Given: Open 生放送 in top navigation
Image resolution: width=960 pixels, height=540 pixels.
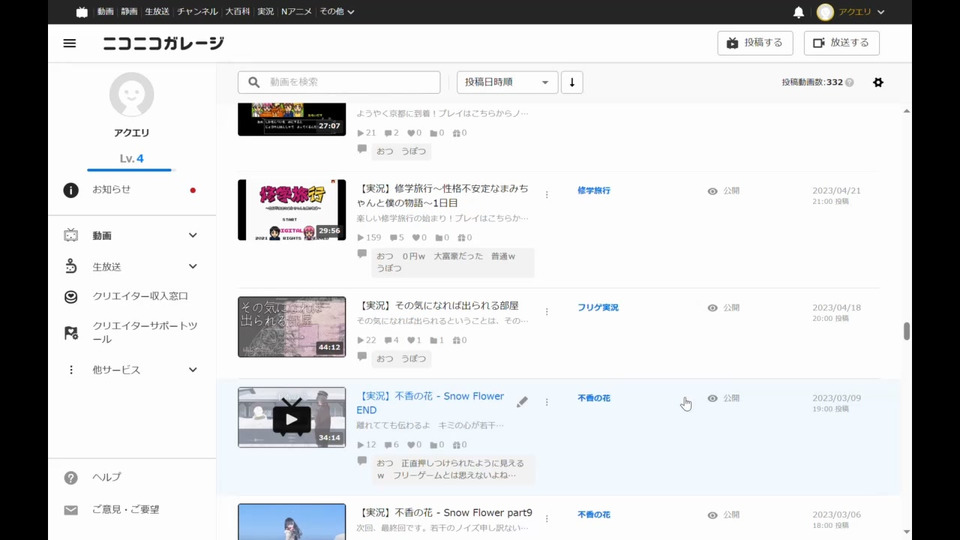Looking at the screenshot, I should [157, 12].
